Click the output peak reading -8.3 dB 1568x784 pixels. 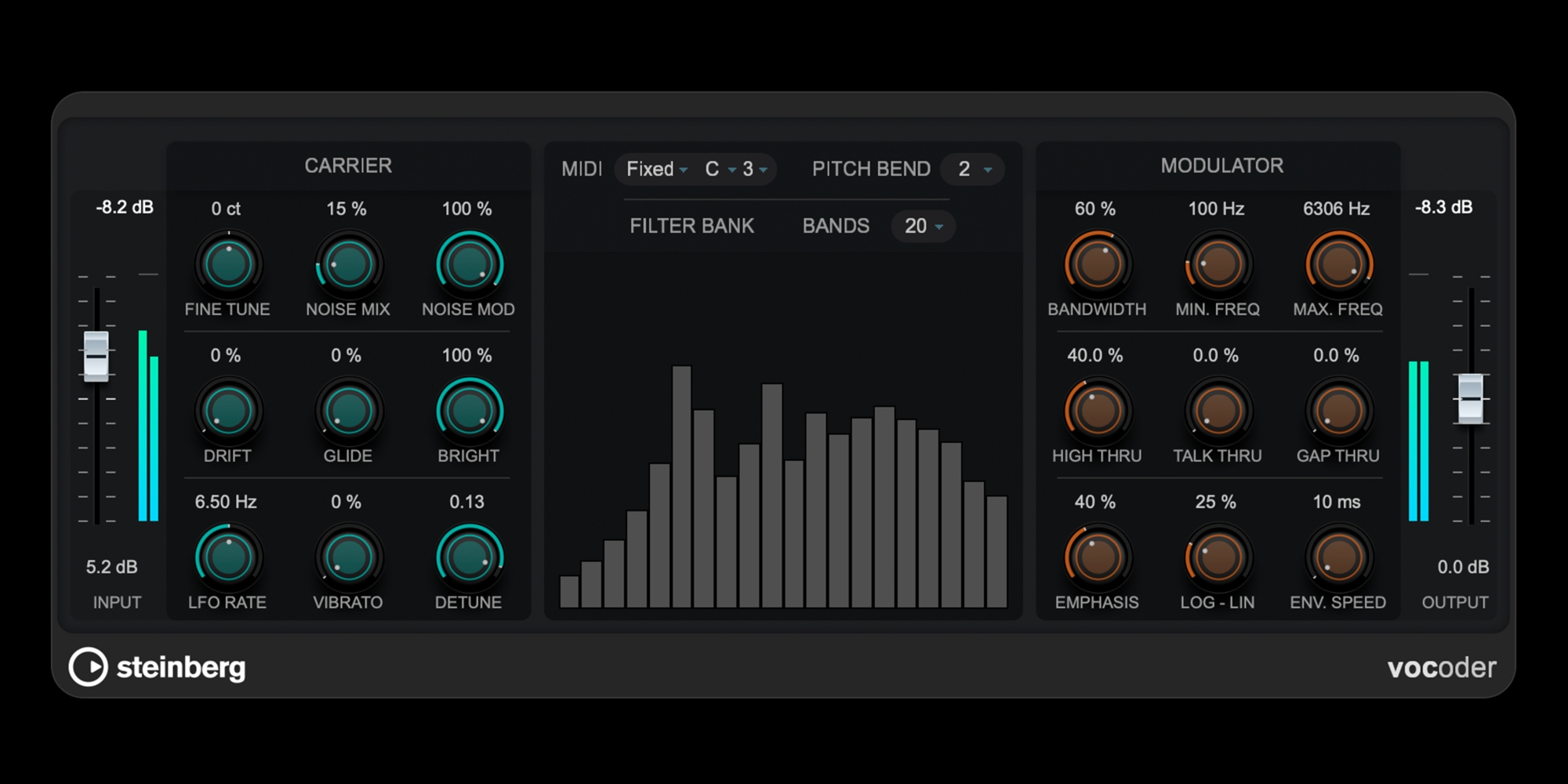tap(1444, 207)
